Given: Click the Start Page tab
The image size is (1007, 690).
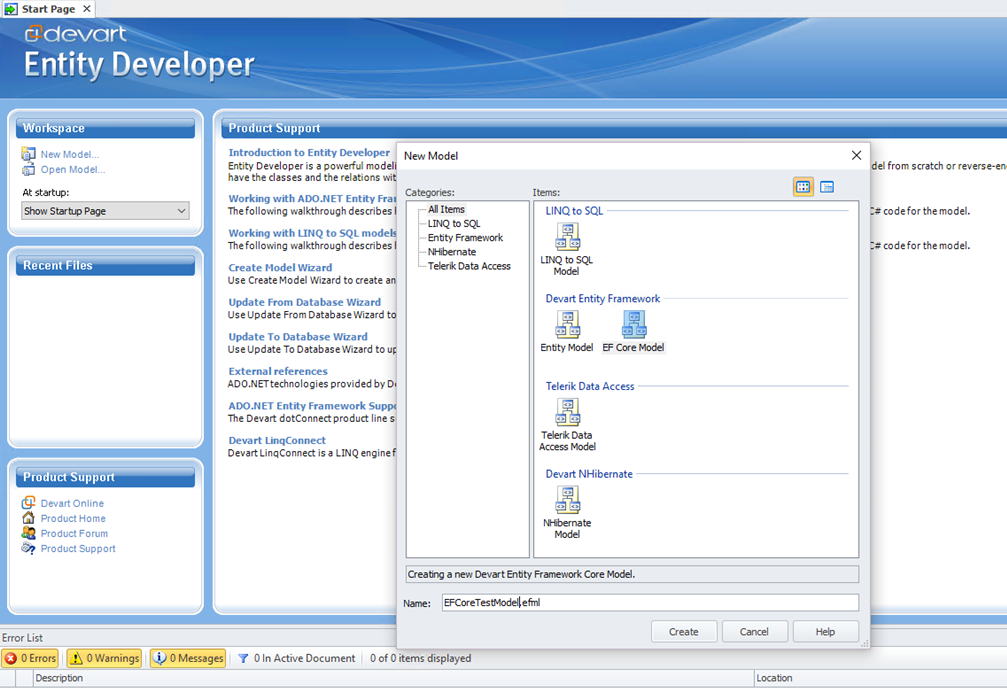Looking at the screenshot, I should 48,9.
